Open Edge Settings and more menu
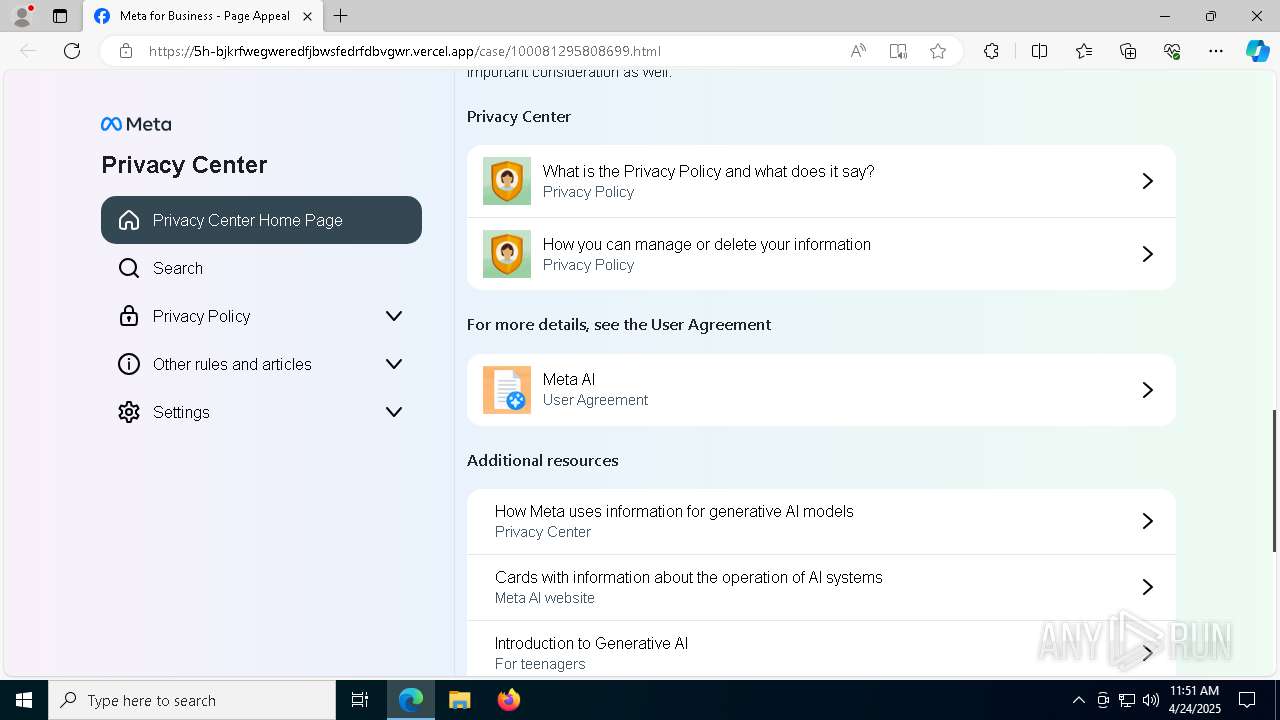Image resolution: width=1280 pixels, height=720 pixels. pos(1216,51)
